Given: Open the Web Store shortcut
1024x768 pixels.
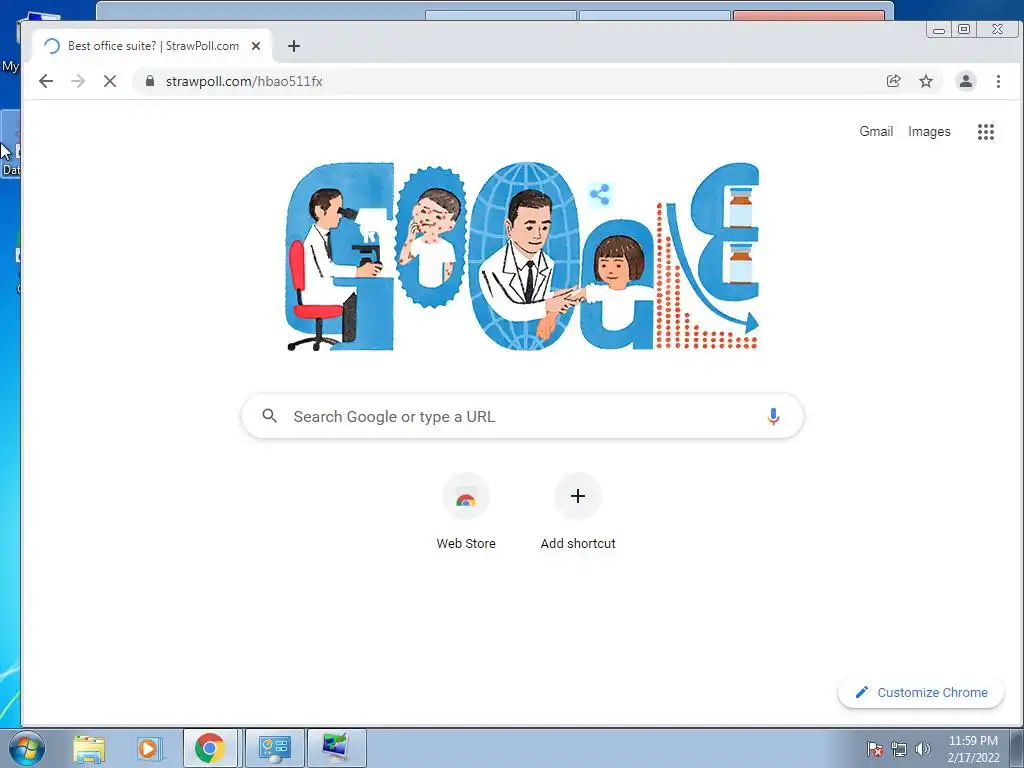Looking at the screenshot, I should [x=466, y=513].
